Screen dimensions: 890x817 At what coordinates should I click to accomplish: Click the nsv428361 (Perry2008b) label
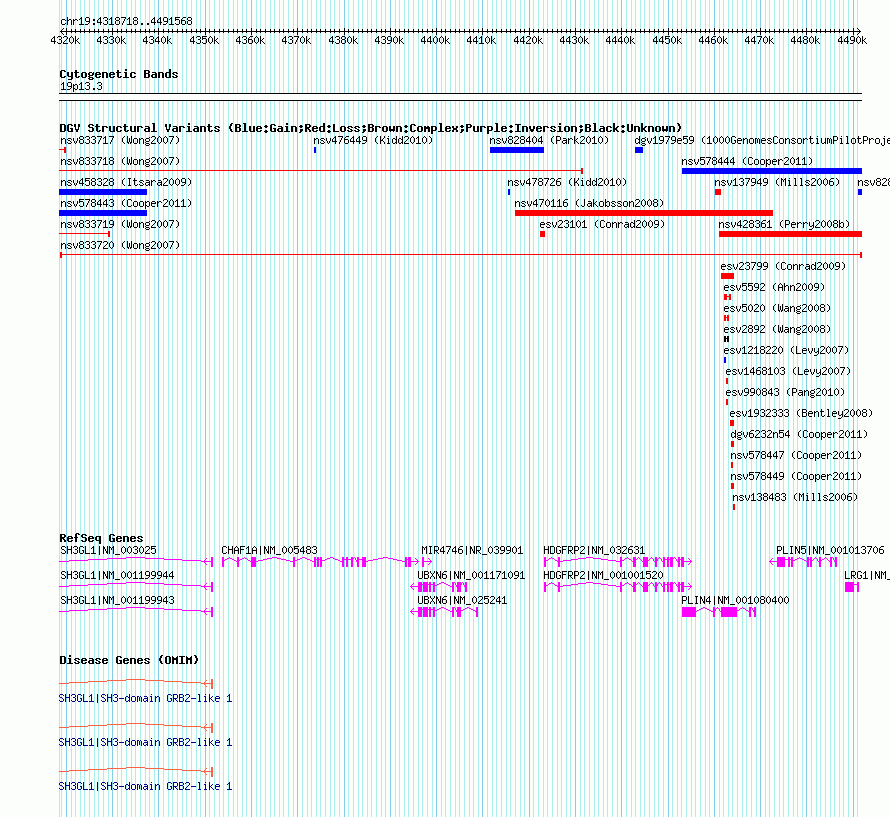coord(784,224)
